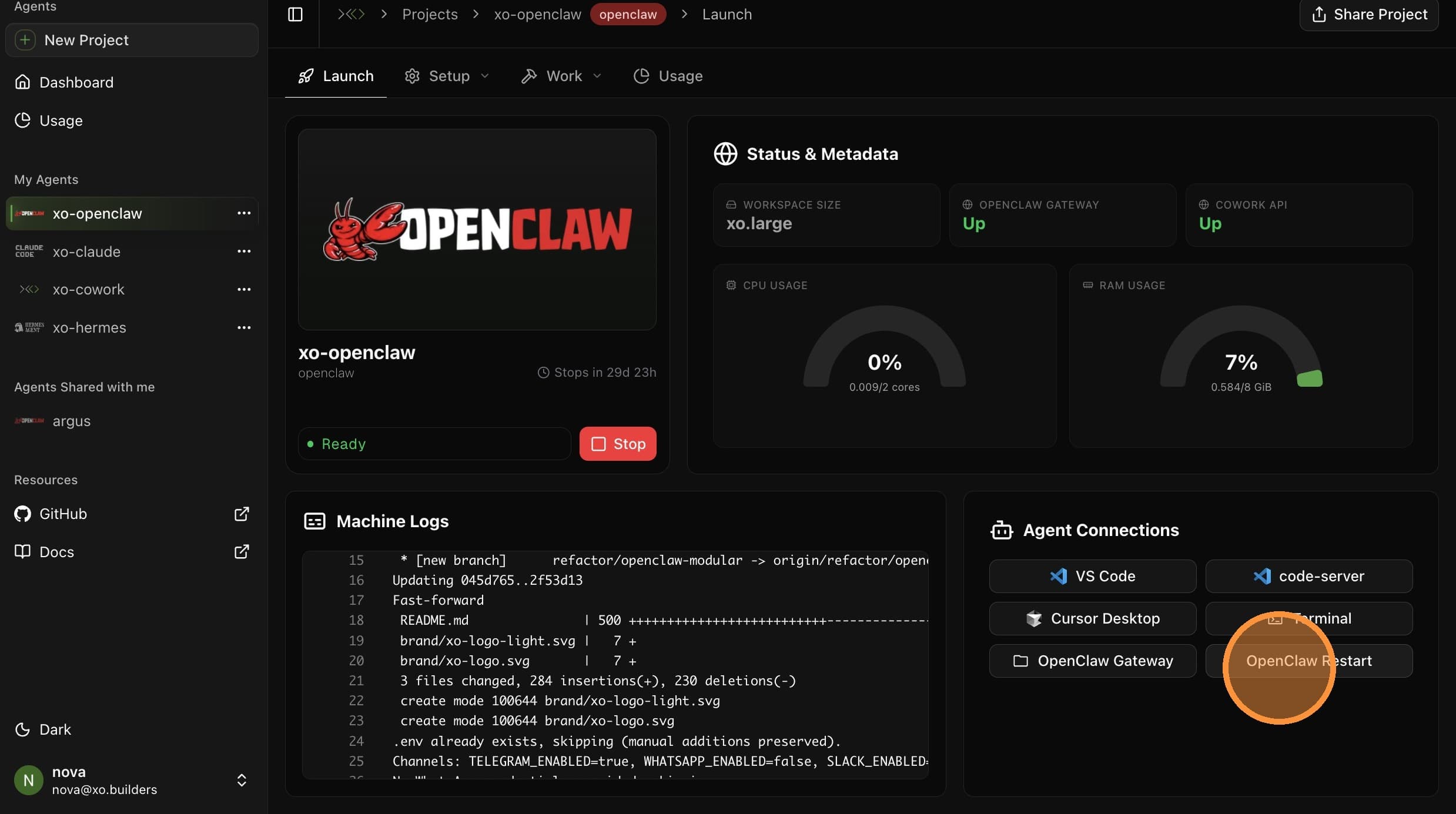Open Usage in the sidebar

pos(132,120)
